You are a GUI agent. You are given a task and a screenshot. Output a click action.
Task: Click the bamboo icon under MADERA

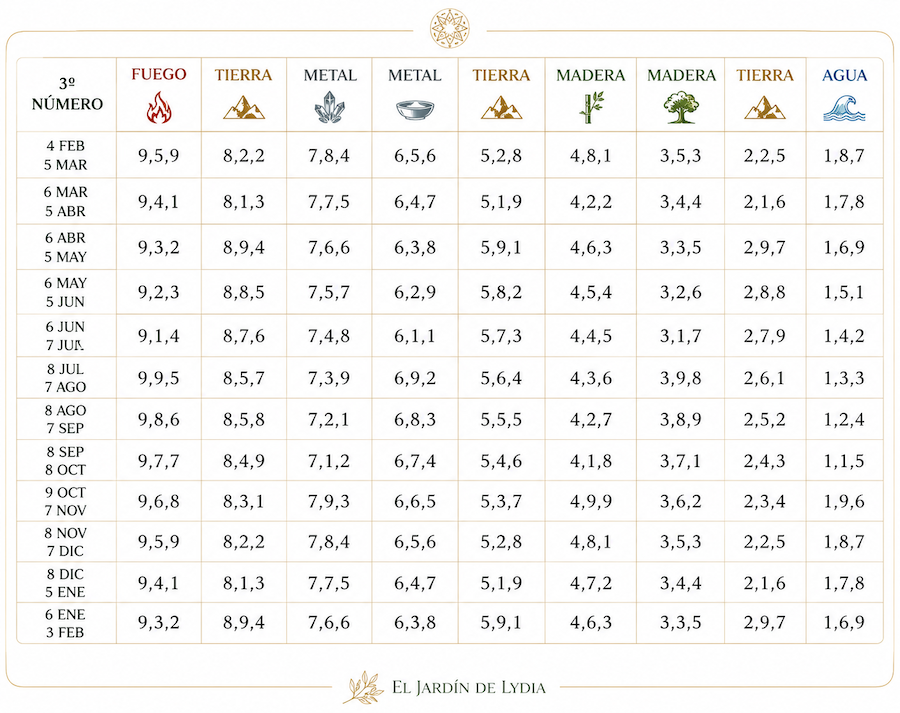591,107
